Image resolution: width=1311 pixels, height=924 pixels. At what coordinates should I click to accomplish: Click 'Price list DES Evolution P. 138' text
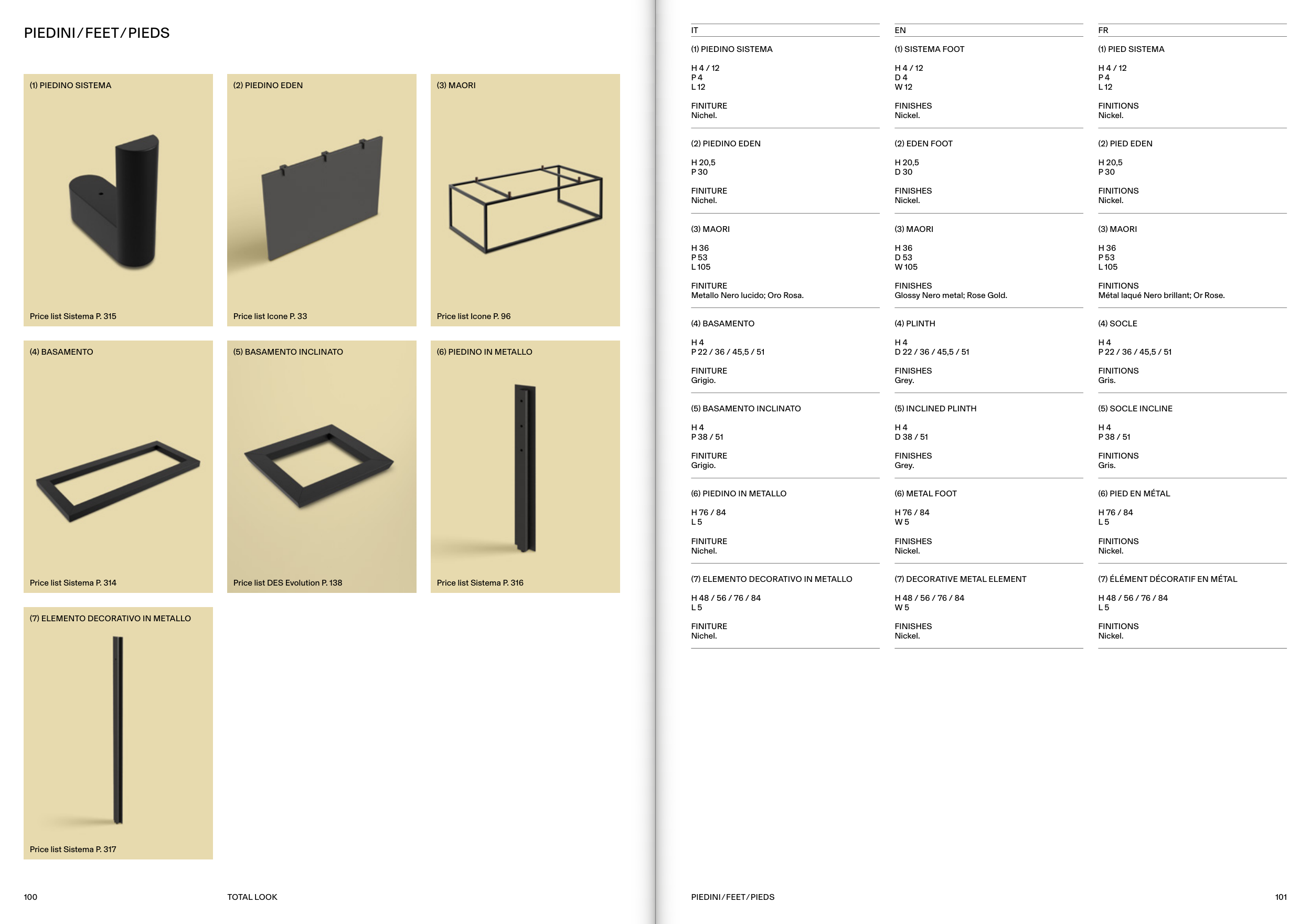(287, 583)
